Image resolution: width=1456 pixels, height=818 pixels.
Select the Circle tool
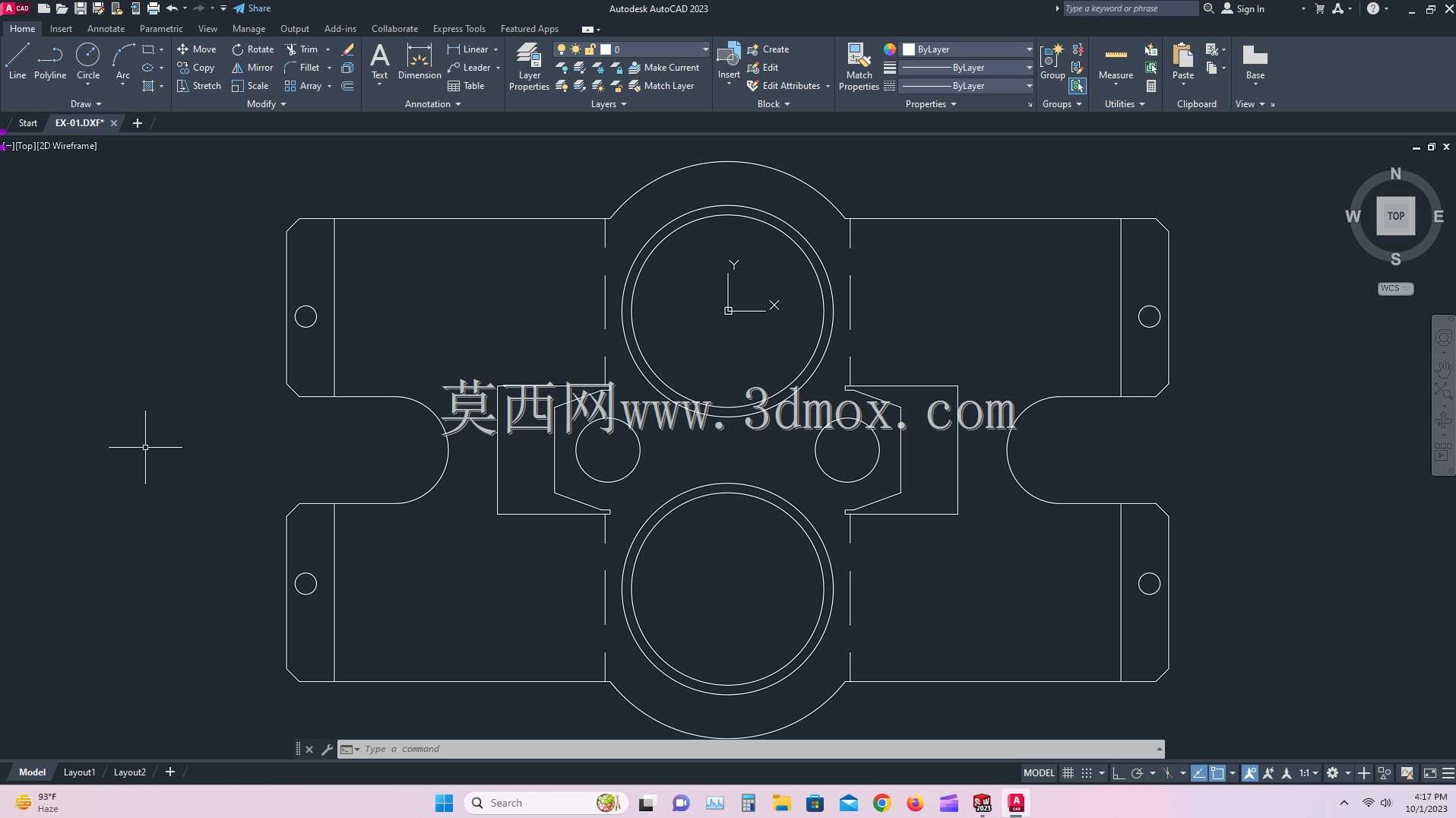[88, 61]
